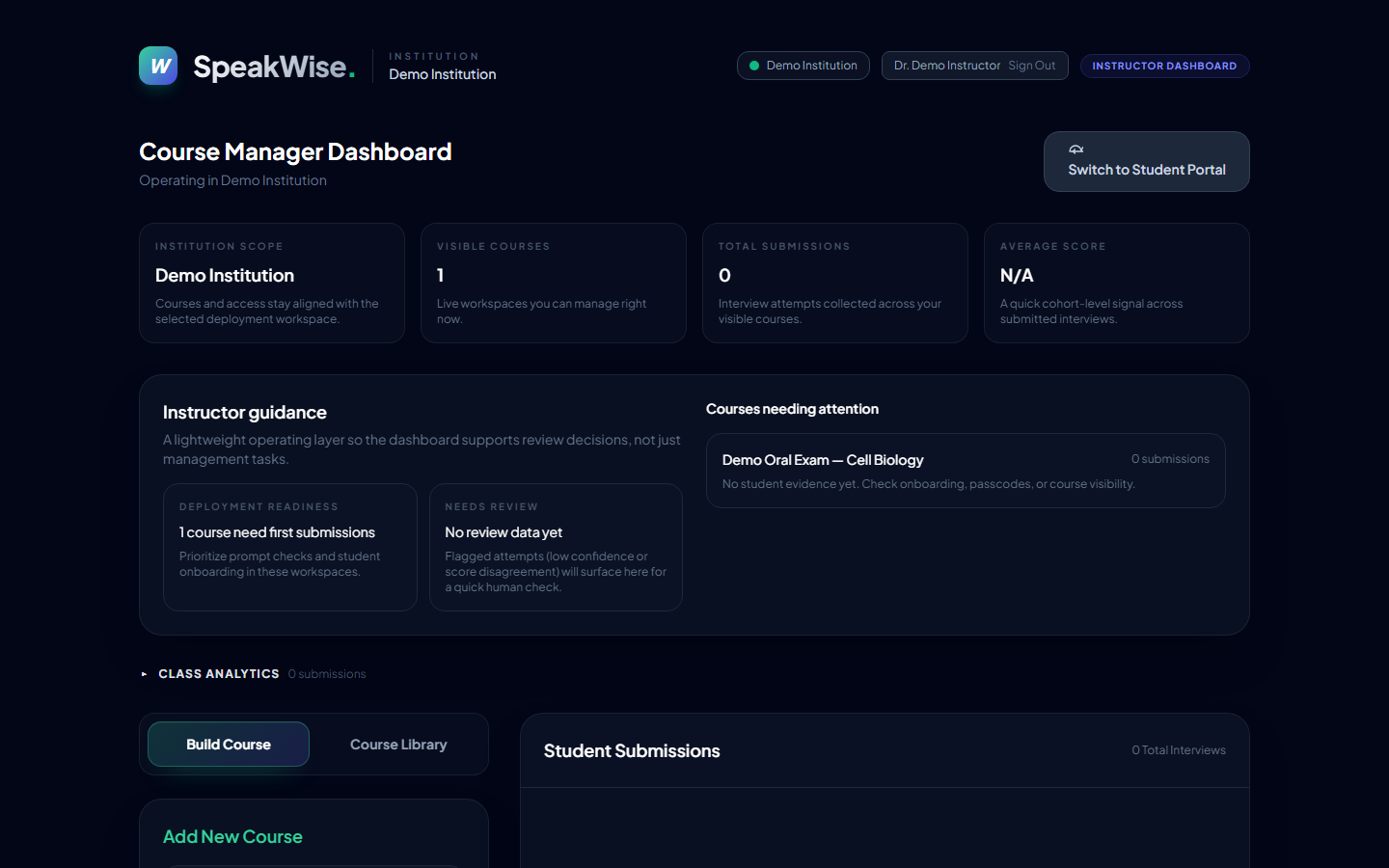Open the Build Course tab
The image size is (1389, 868).
229,745
